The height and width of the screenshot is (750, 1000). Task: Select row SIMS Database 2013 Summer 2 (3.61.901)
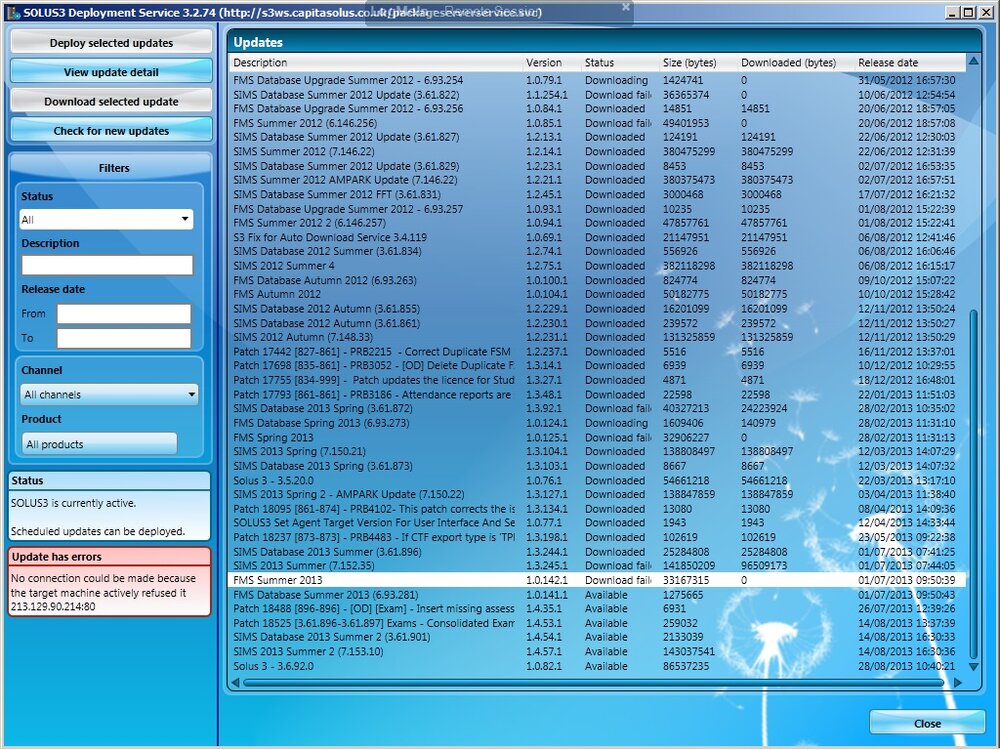(x=597, y=637)
